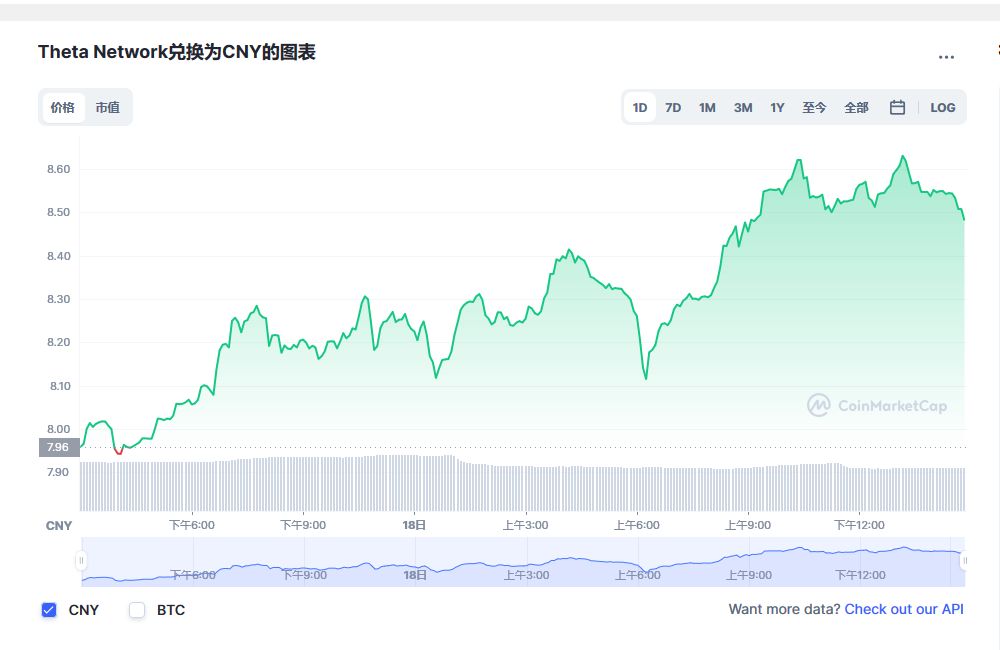Switch to the 市值 market cap tab
1000x650 pixels.
[107, 107]
